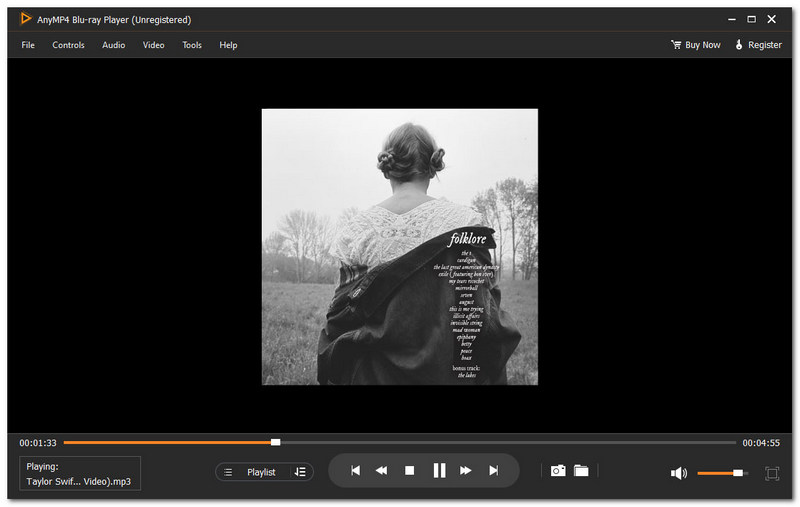Change playlist sort order icon
This screenshot has width=800, height=507.
[300, 472]
